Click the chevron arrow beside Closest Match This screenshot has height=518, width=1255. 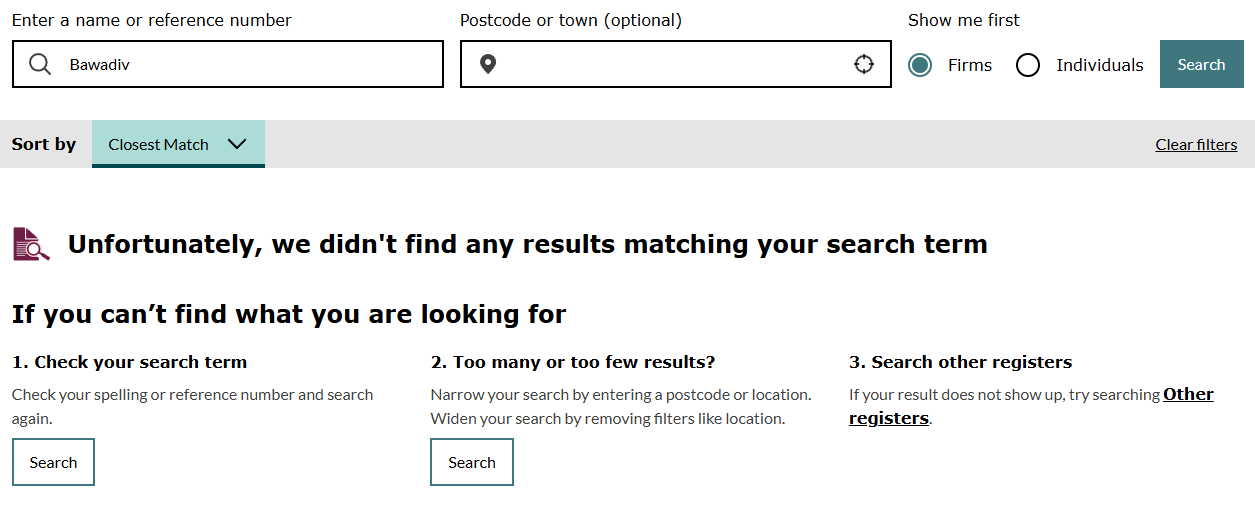pyautogui.click(x=237, y=144)
